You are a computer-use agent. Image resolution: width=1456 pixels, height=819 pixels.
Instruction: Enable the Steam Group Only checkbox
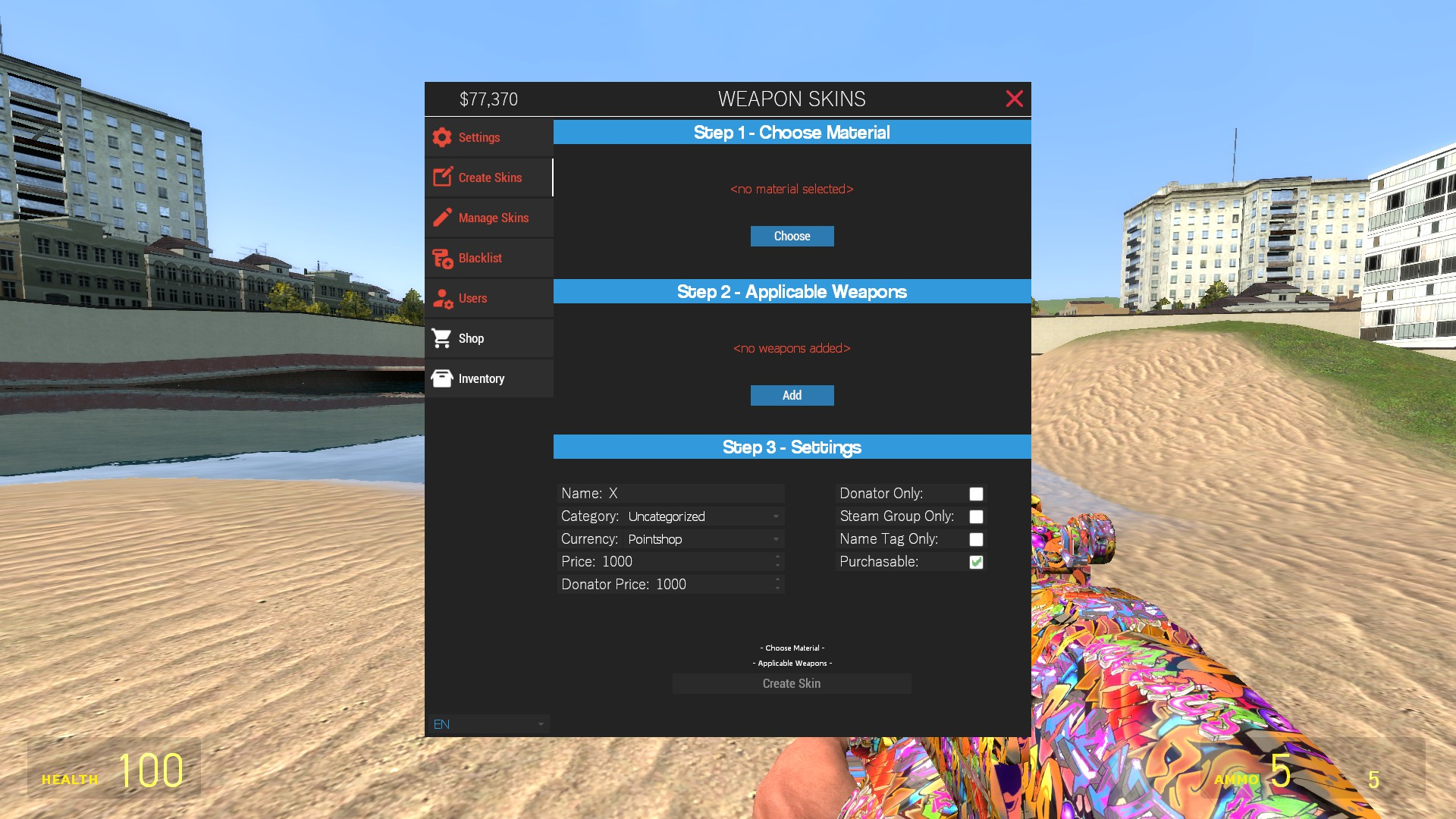click(x=976, y=516)
